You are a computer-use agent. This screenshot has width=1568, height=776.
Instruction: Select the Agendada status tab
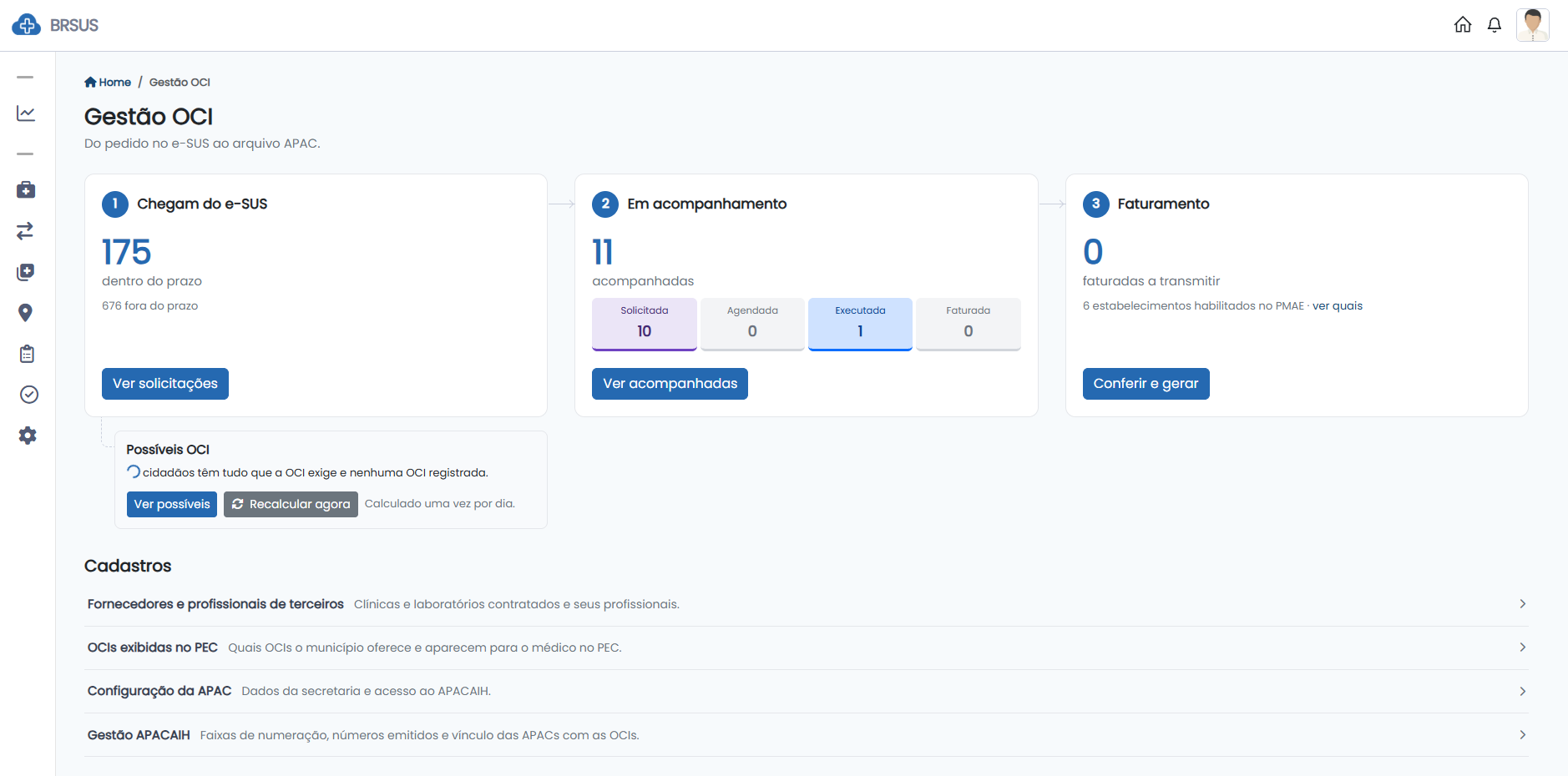click(752, 324)
